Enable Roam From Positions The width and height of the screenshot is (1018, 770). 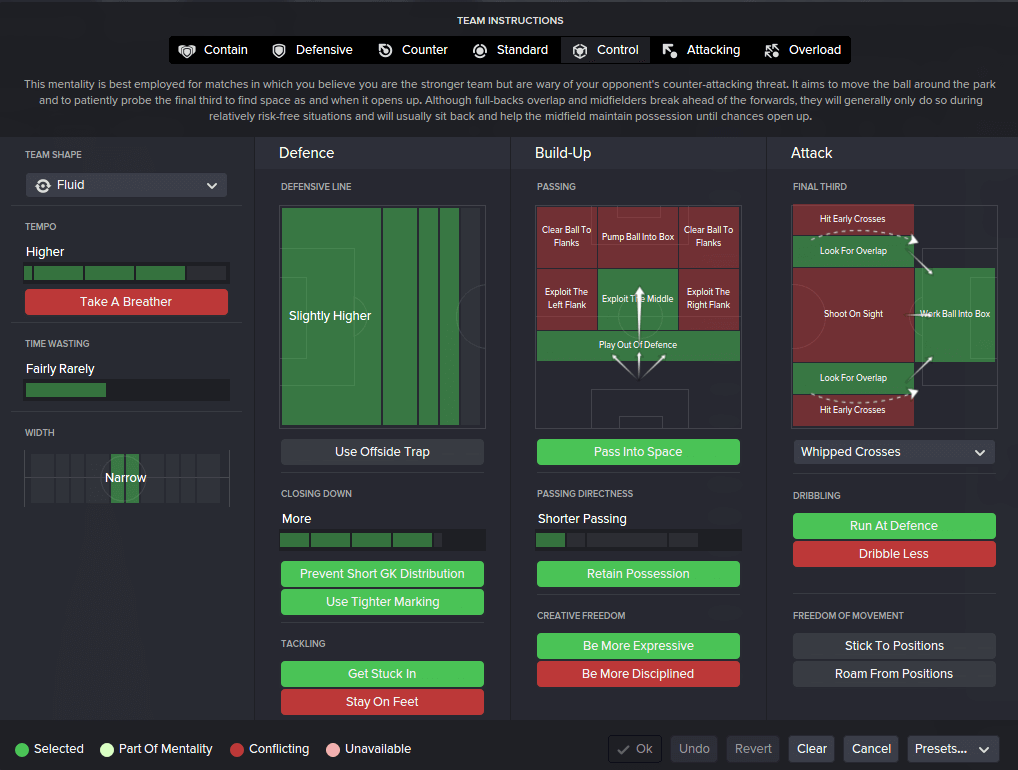point(894,674)
